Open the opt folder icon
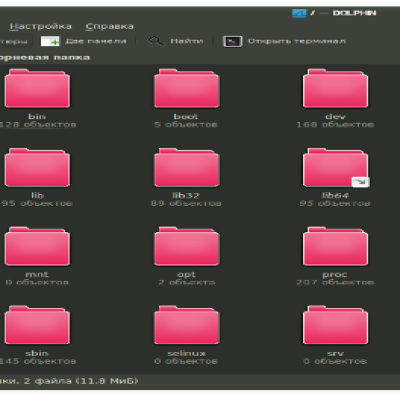Viewport: 400px width, 400px height. point(186,246)
